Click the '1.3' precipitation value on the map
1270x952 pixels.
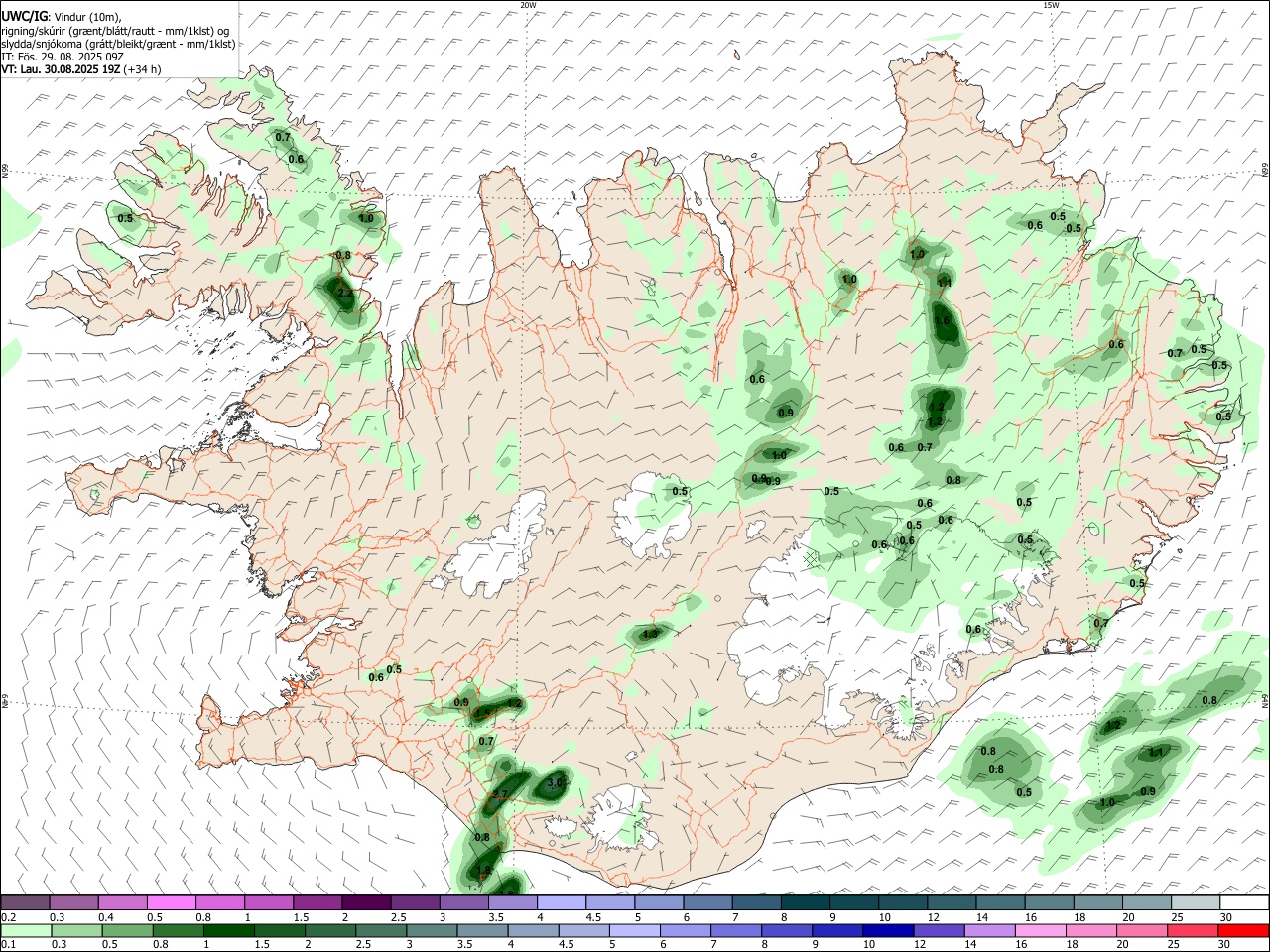pos(650,633)
